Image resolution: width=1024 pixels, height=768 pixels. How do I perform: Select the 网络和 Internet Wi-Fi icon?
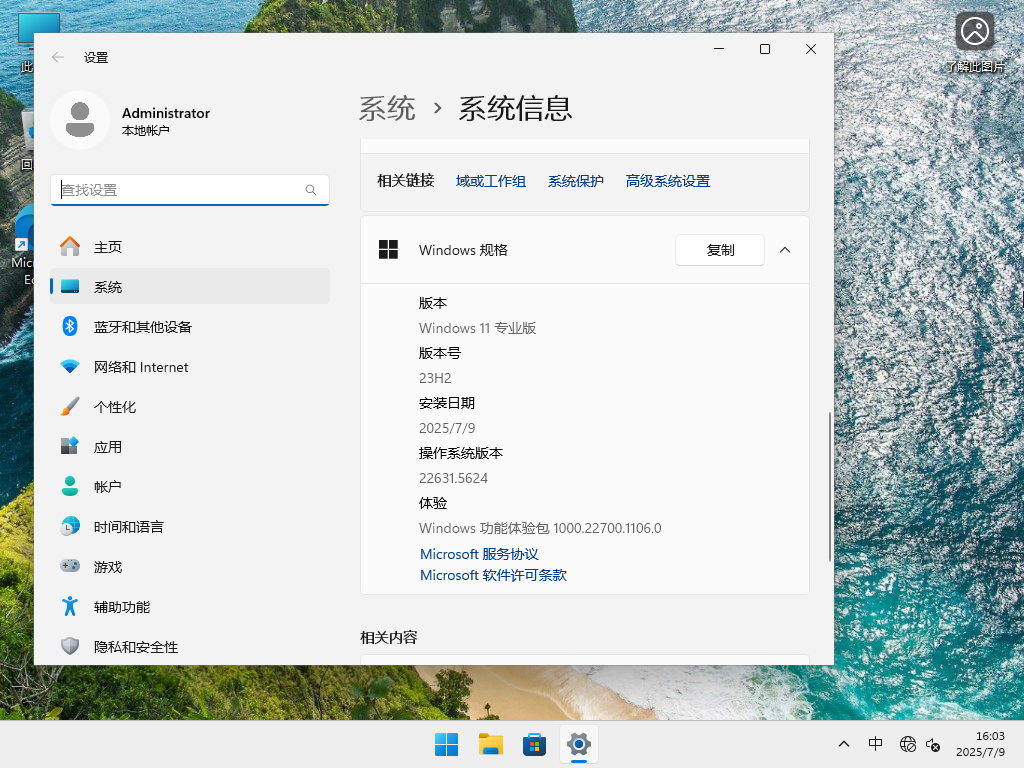tap(70, 367)
